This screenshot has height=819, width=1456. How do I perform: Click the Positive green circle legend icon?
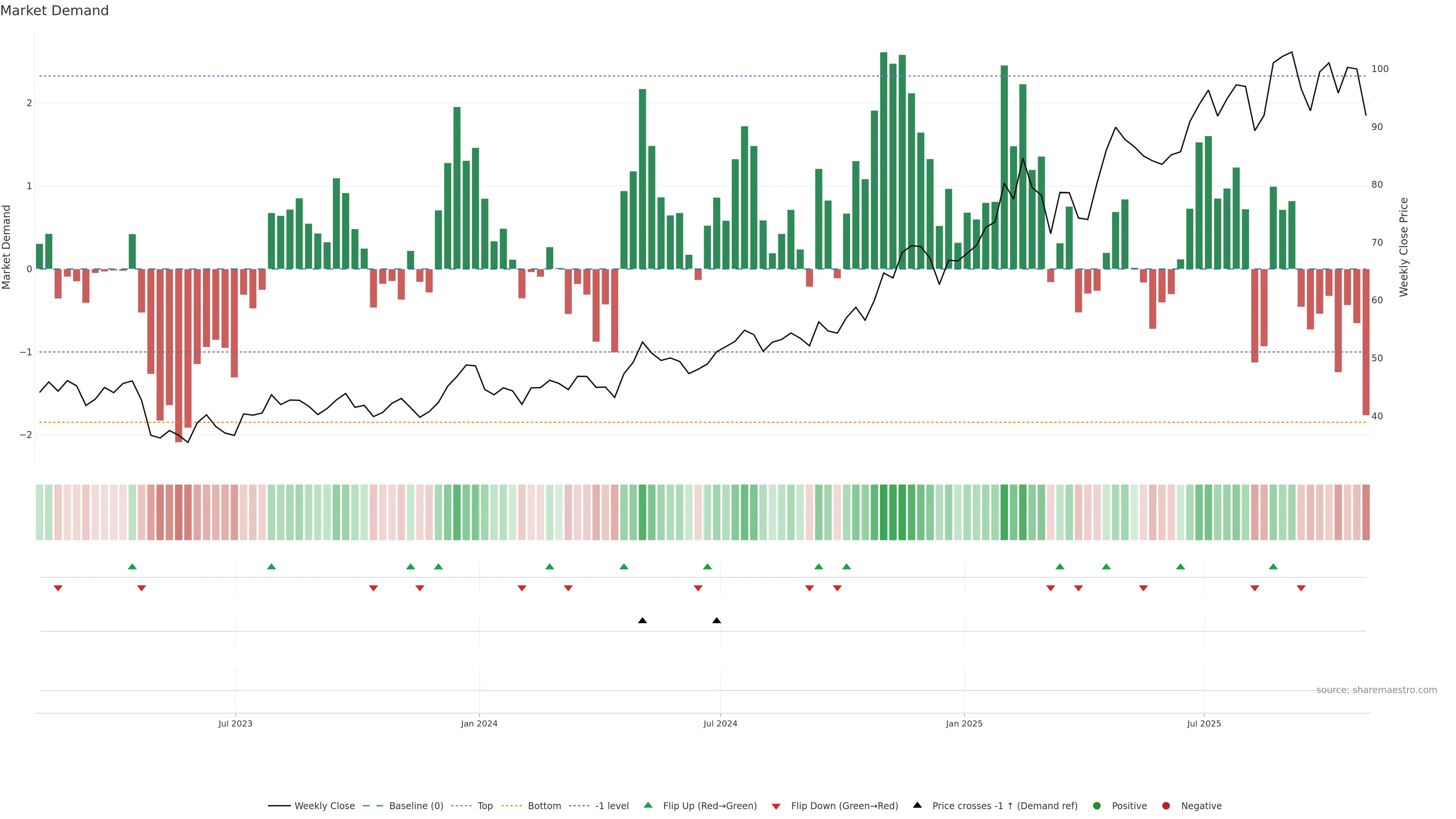click(1097, 806)
